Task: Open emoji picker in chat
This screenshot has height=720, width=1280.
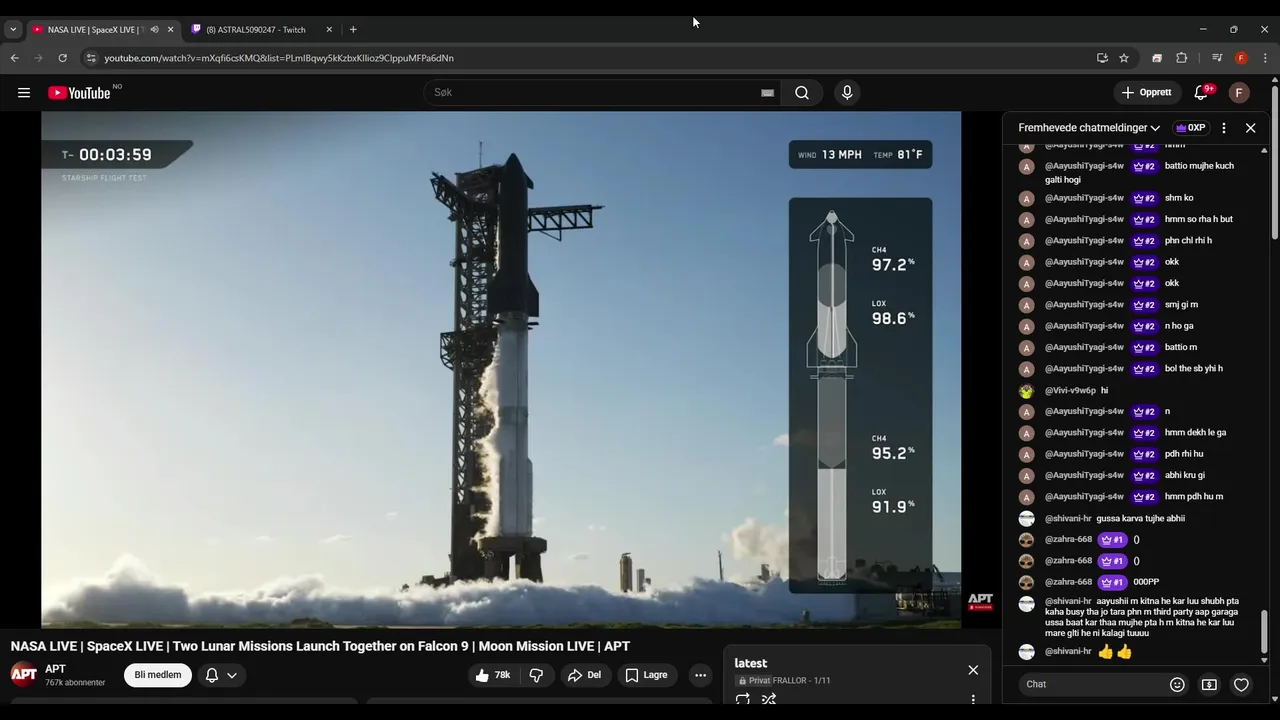Action: coord(1177,685)
